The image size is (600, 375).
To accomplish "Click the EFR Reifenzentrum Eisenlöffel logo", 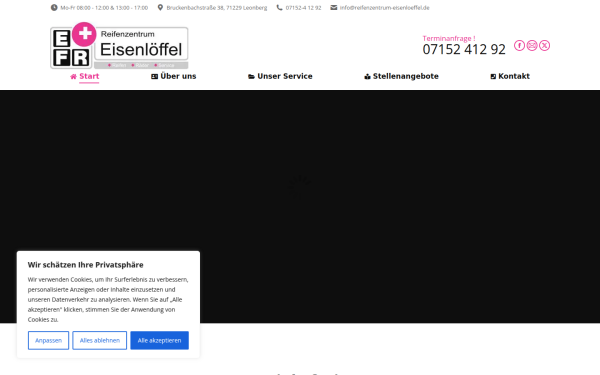I will 119,46.
